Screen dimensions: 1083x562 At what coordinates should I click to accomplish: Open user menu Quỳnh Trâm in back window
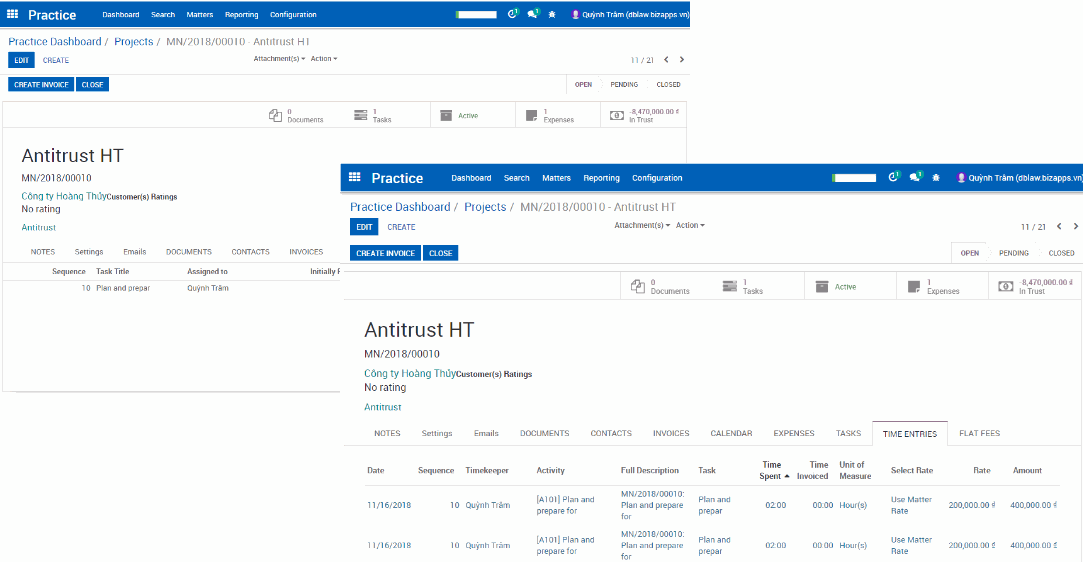tap(630, 14)
